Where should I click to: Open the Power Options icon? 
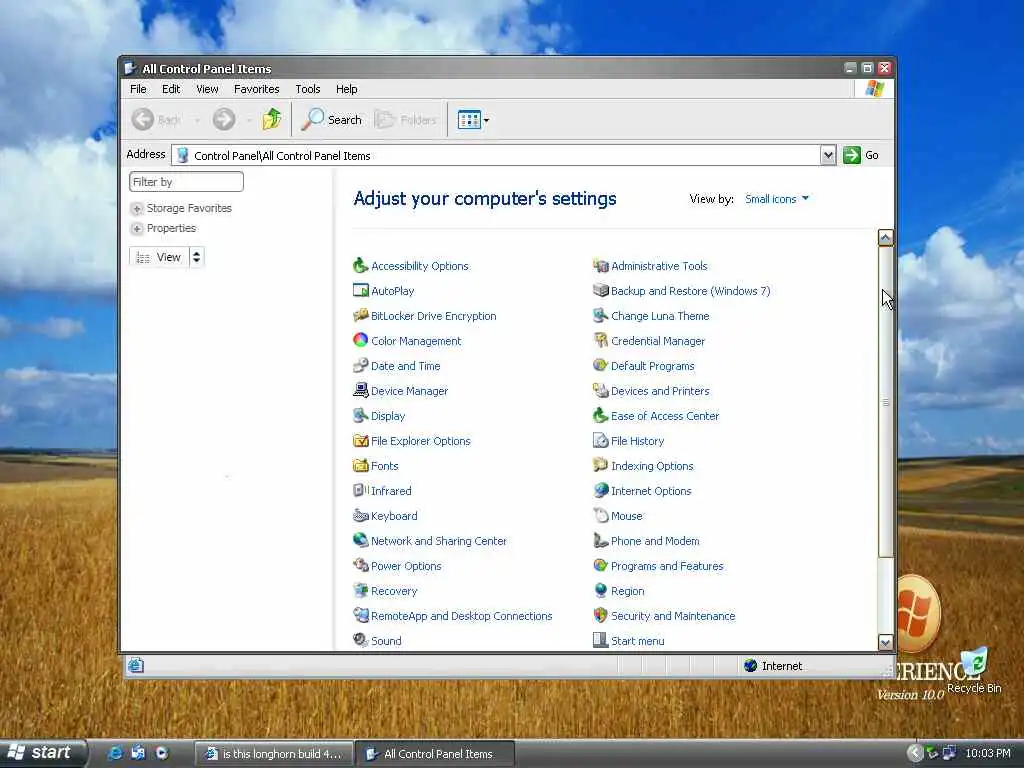coord(360,566)
